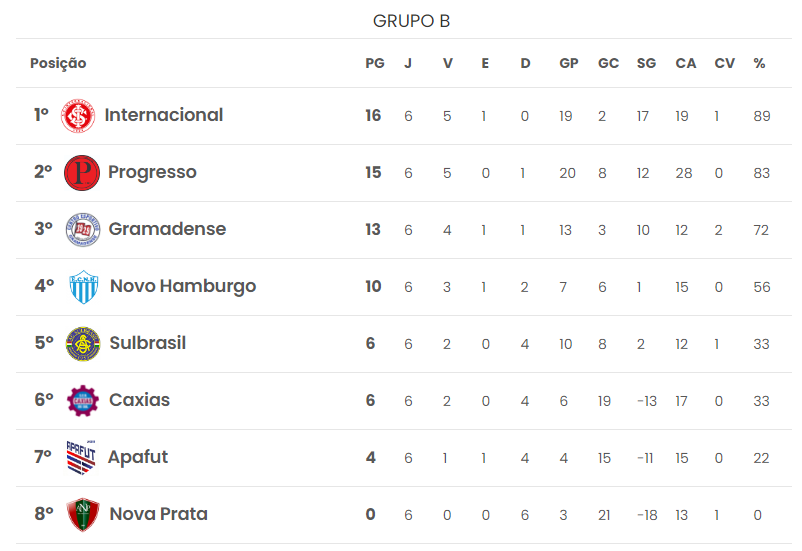Open the Novo Hamburgo team name

(183, 286)
